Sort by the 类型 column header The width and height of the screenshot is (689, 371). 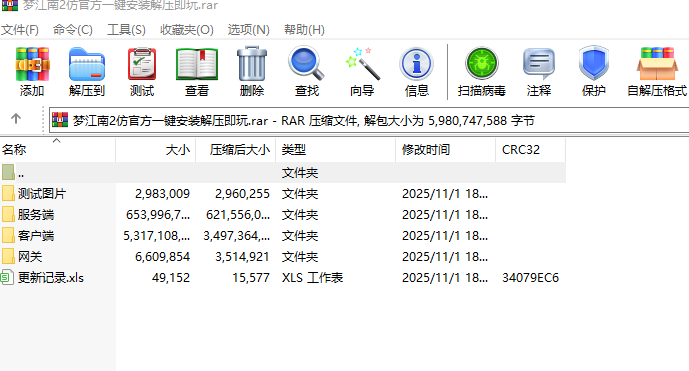coord(336,150)
